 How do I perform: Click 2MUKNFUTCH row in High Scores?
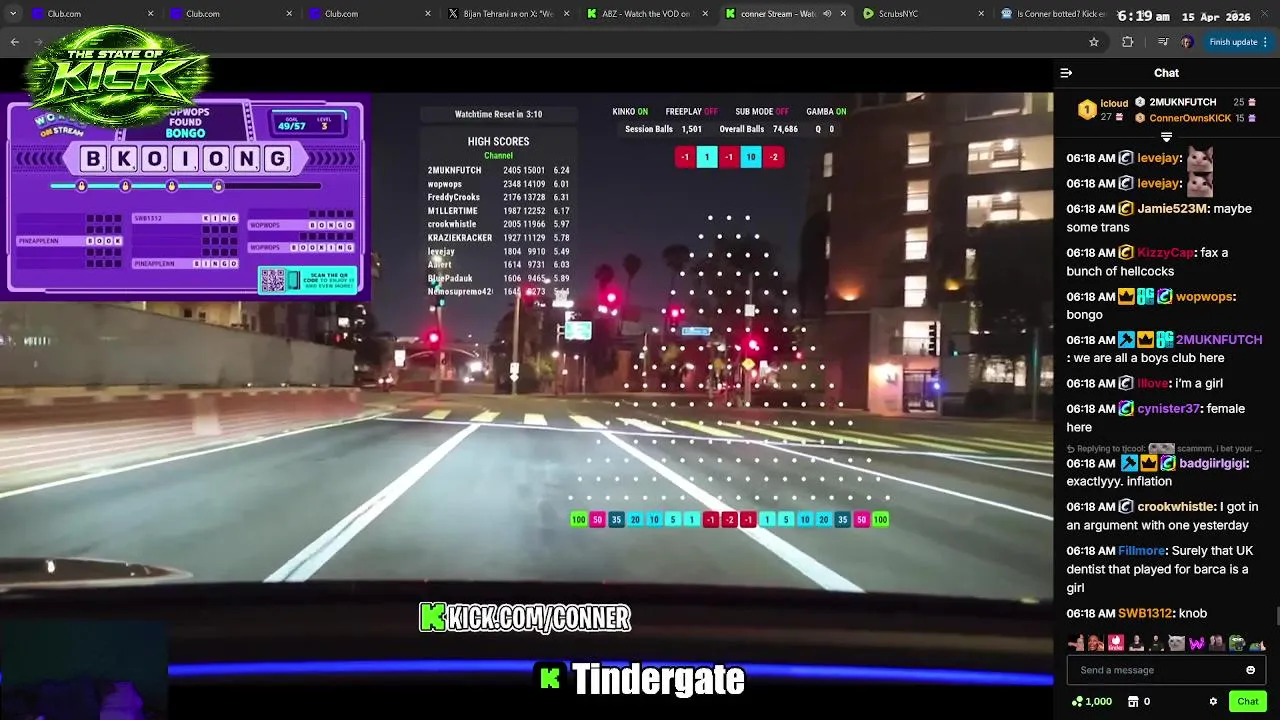tap(498, 171)
